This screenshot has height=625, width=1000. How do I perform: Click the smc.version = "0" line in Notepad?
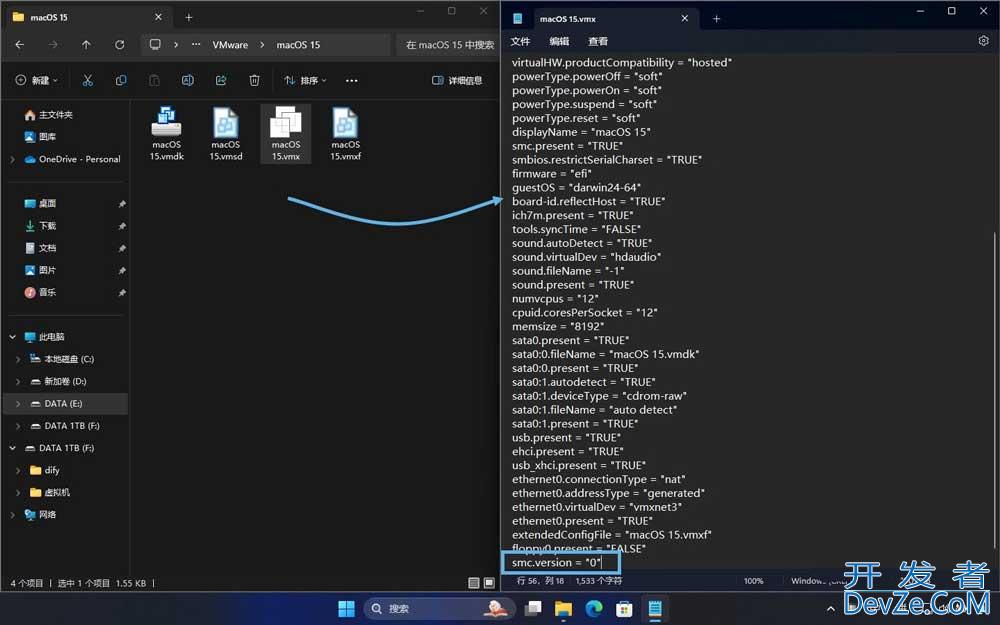click(556, 562)
